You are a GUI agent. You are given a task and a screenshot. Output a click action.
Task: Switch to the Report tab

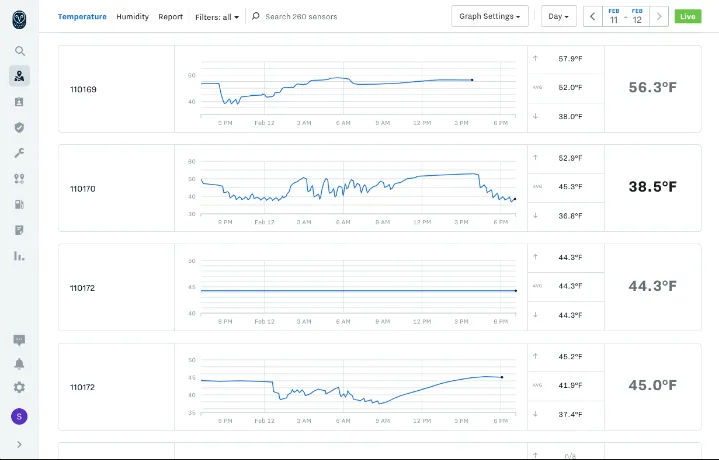tap(171, 17)
